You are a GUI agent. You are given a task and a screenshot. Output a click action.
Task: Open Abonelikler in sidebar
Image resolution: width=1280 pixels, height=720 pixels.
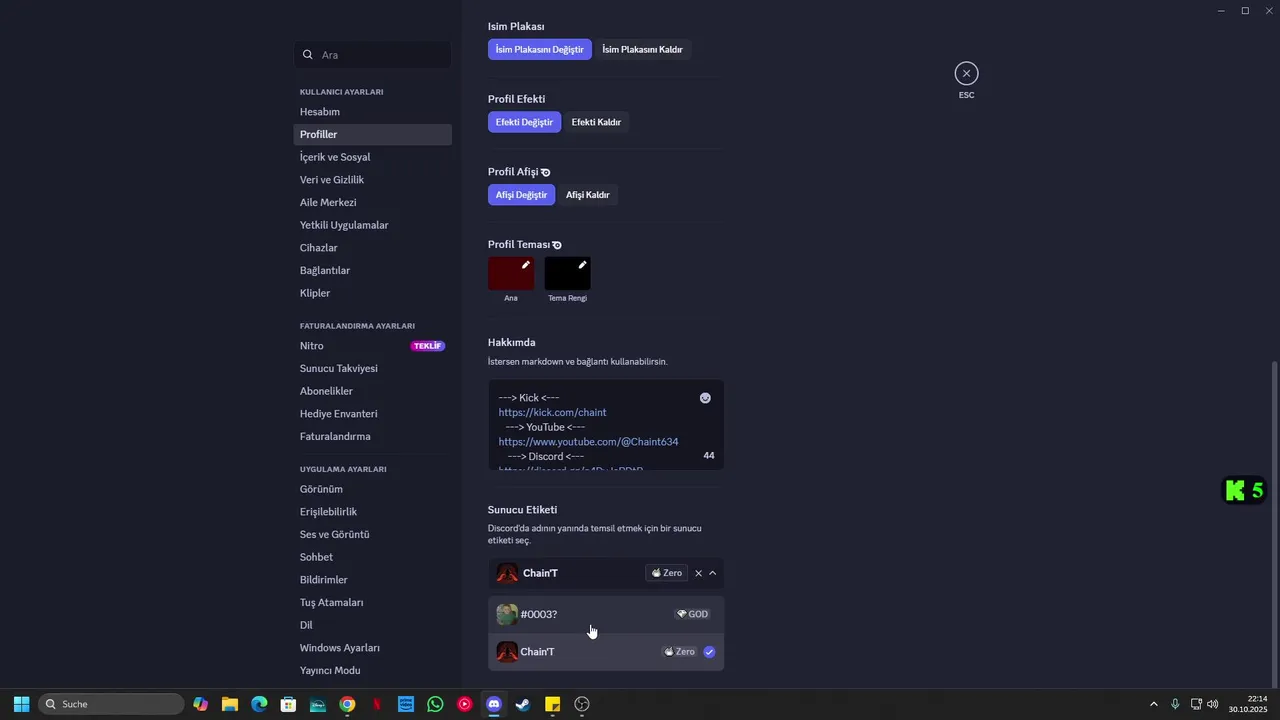coord(373,391)
